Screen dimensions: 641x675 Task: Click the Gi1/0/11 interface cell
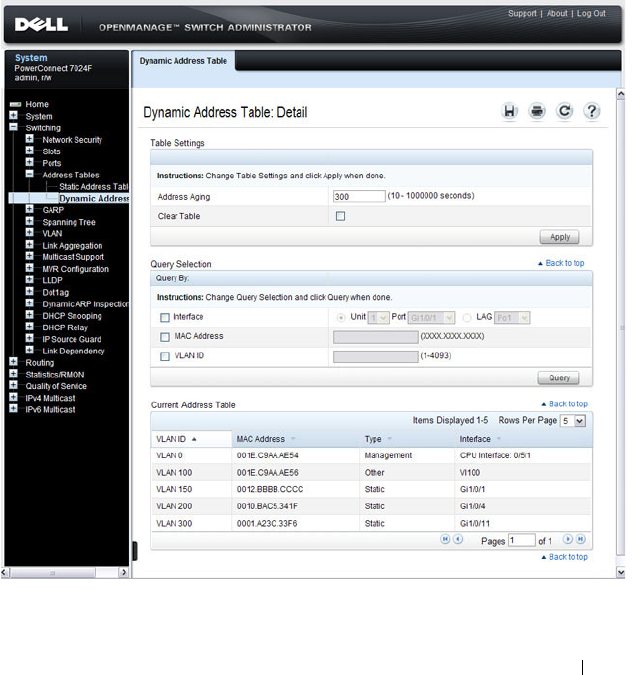click(475, 524)
